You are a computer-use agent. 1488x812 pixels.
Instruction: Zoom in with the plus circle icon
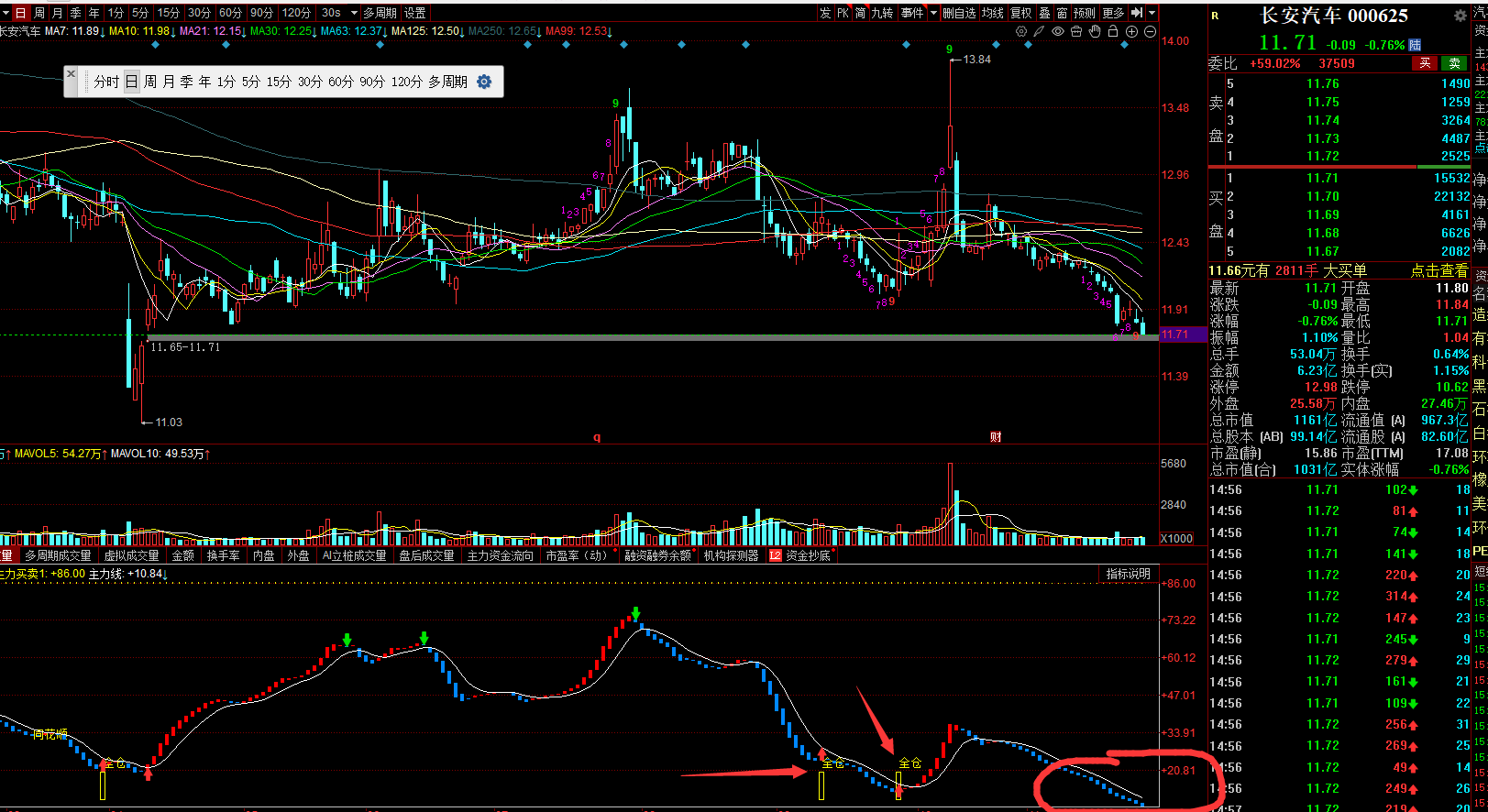(1131, 31)
